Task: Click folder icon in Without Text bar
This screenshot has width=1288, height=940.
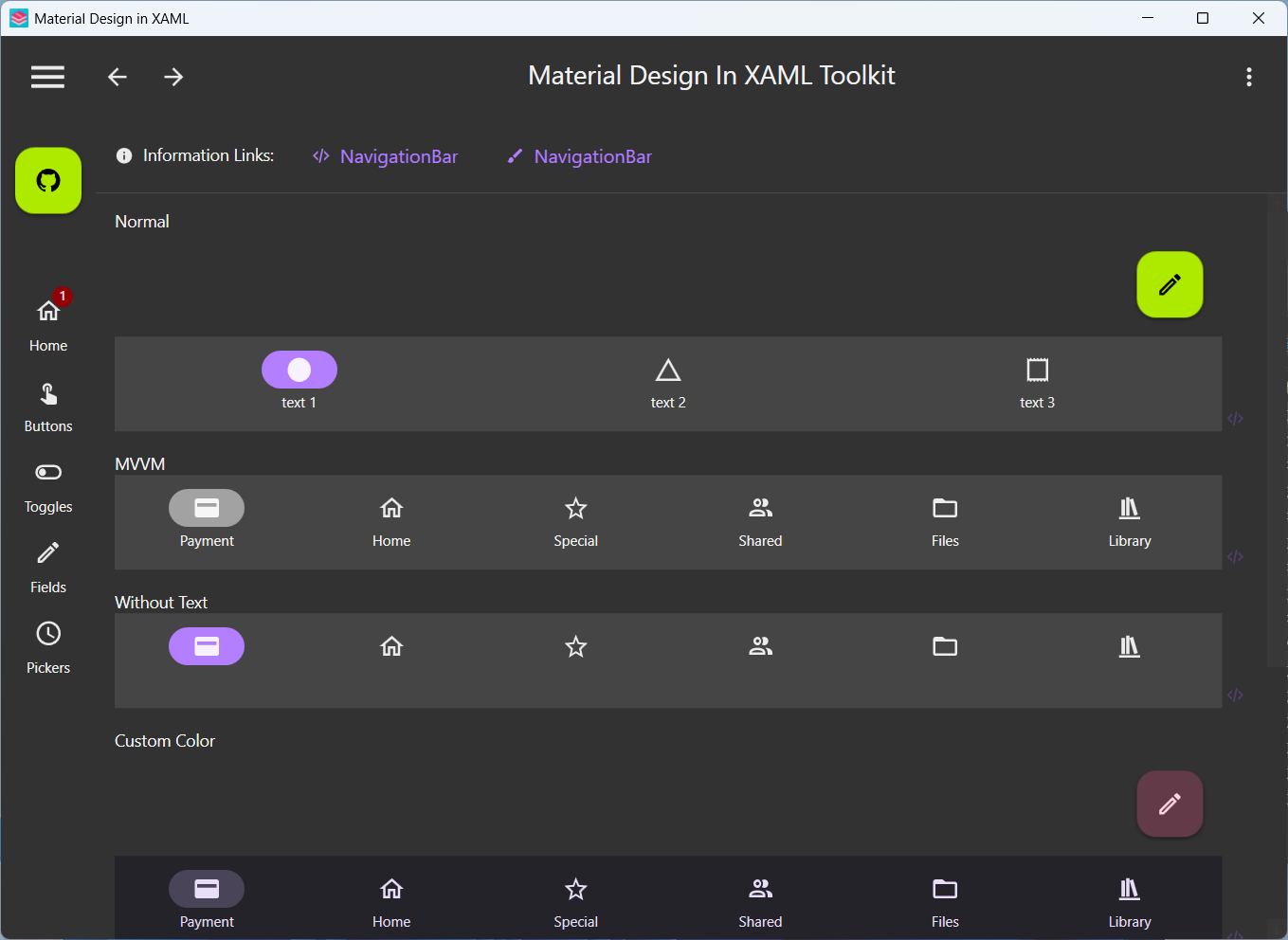Action: pyautogui.click(x=945, y=646)
